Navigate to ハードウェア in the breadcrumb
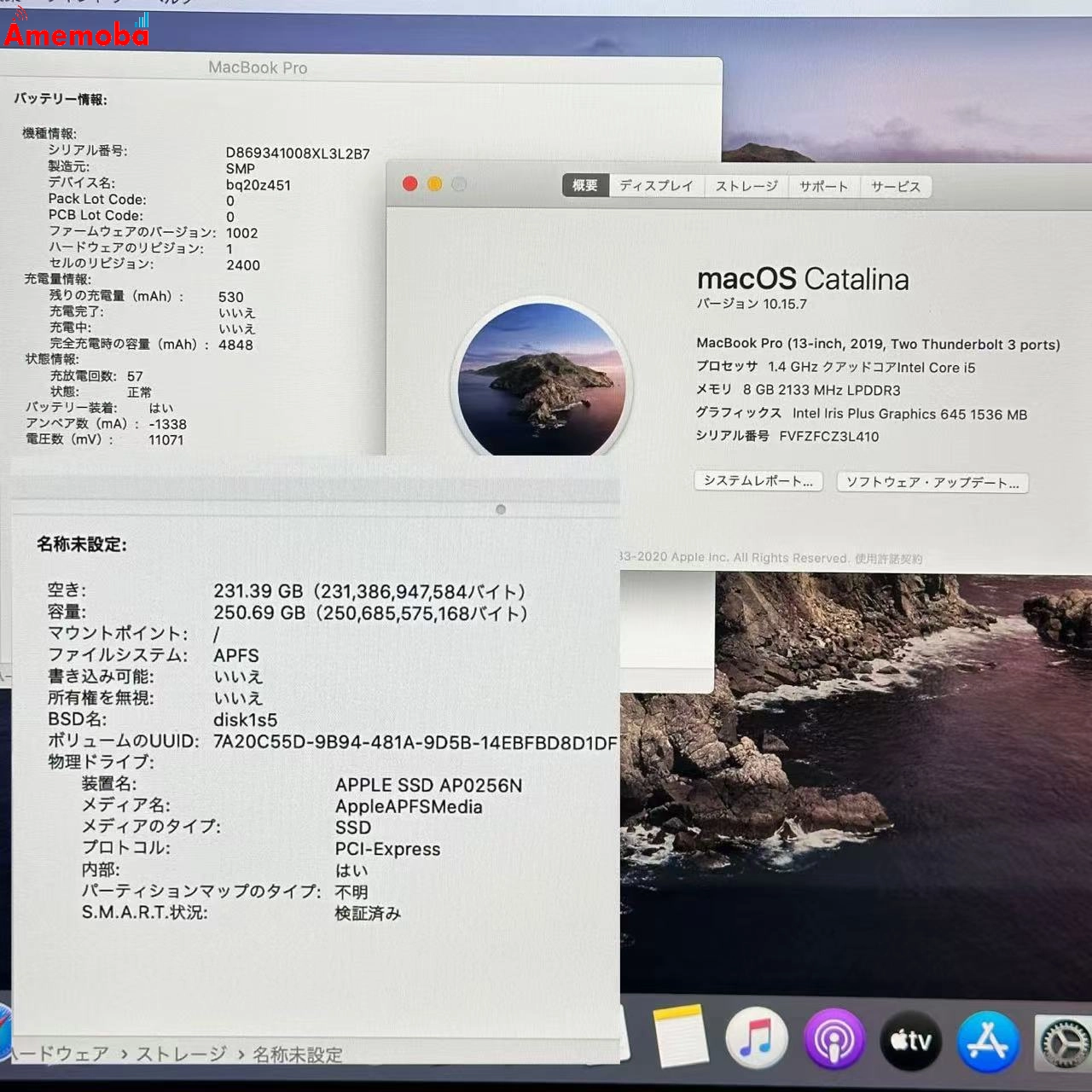 coord(61,1054)
